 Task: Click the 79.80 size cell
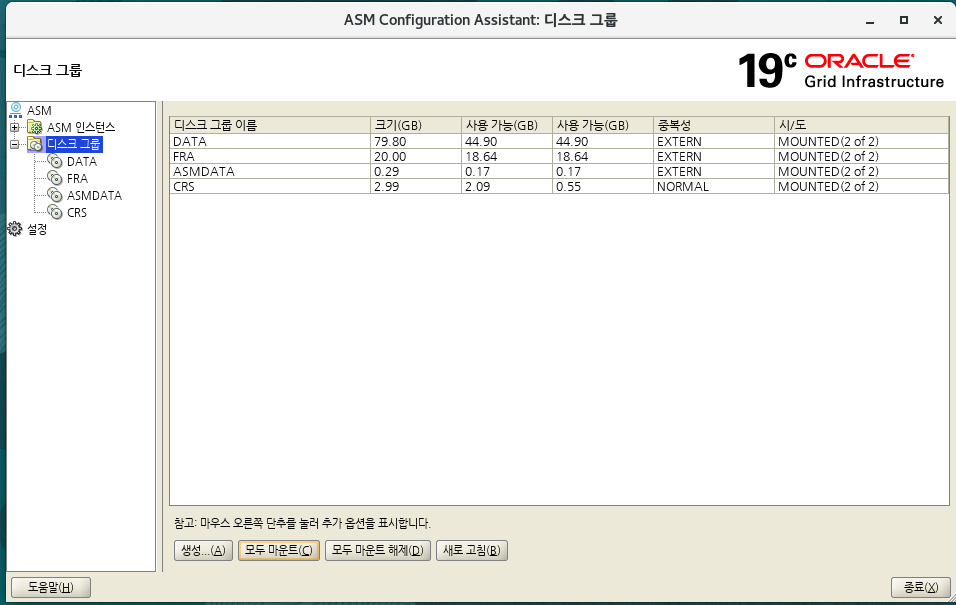pos(416,141)
